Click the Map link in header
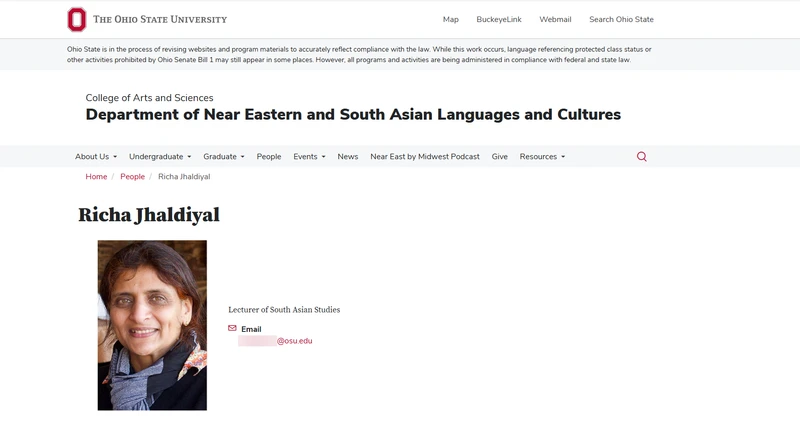 pyautogui.click(x=450, y=19)
